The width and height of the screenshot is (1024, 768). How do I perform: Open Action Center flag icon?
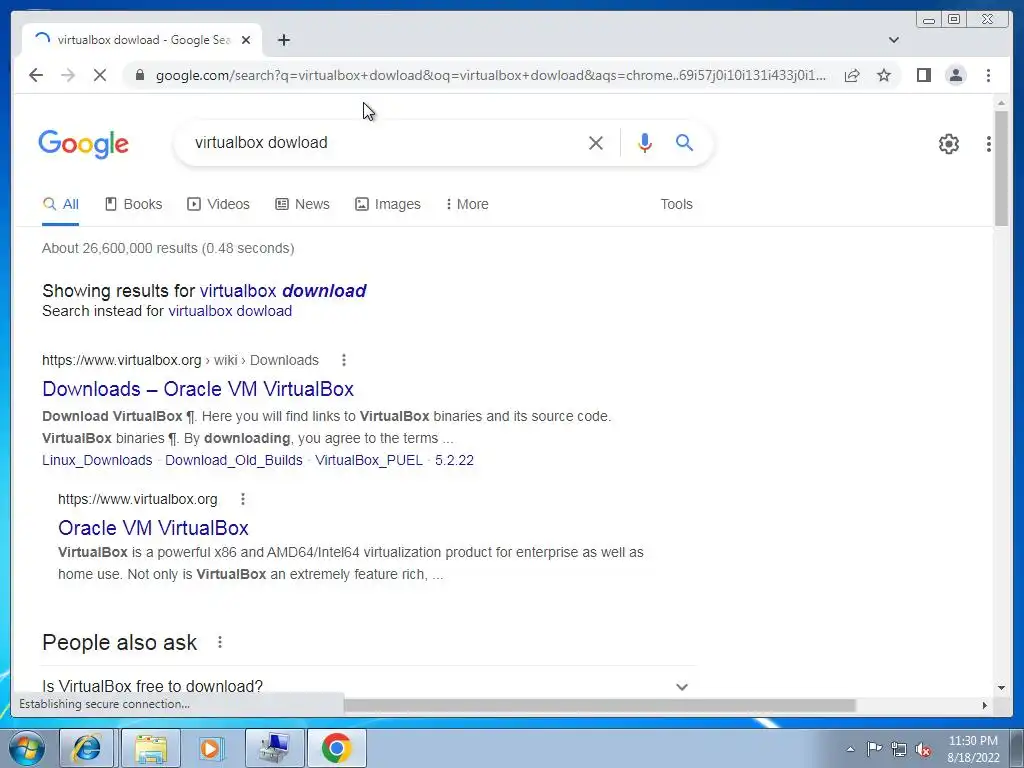click(874, 749)
